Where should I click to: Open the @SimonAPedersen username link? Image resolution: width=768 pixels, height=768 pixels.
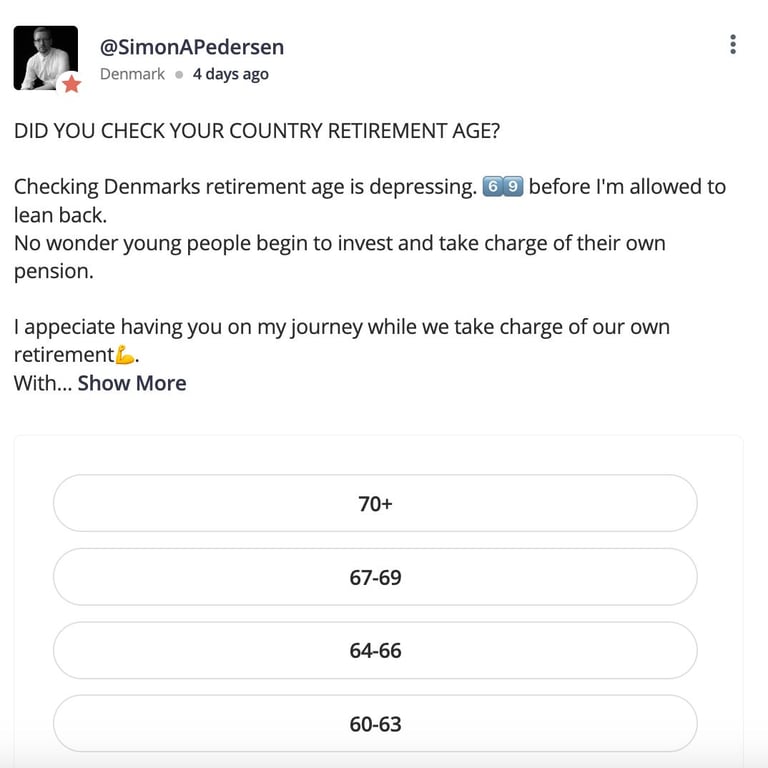pos(191,46)
